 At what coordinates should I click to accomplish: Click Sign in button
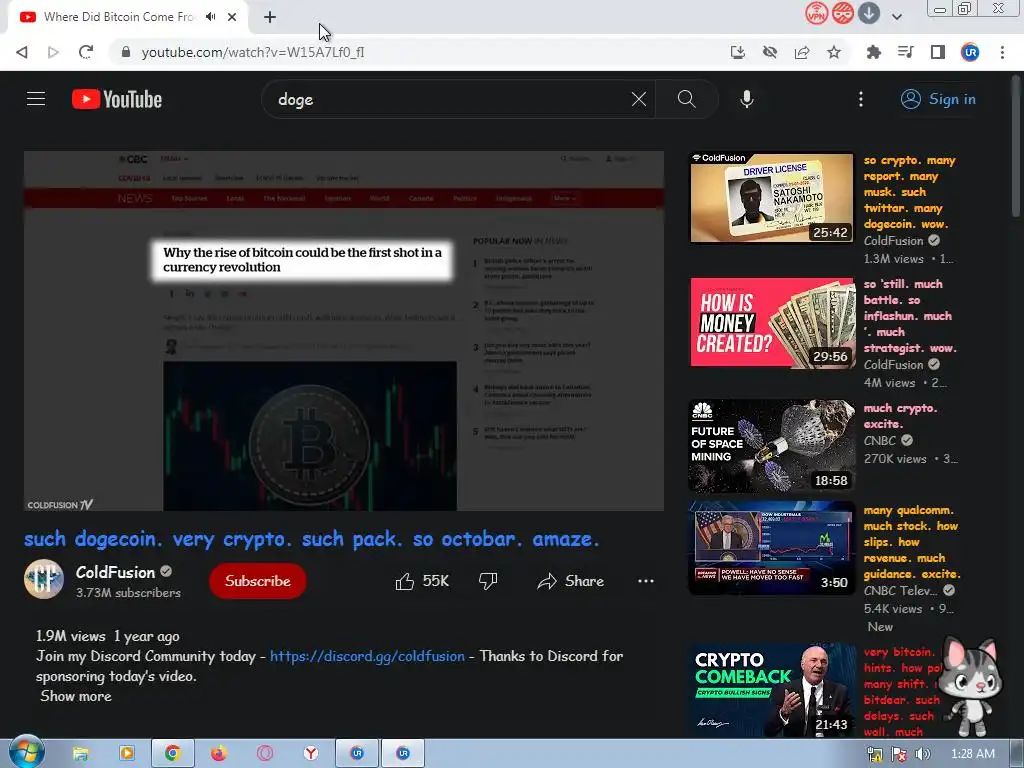(x=938, y=99)
